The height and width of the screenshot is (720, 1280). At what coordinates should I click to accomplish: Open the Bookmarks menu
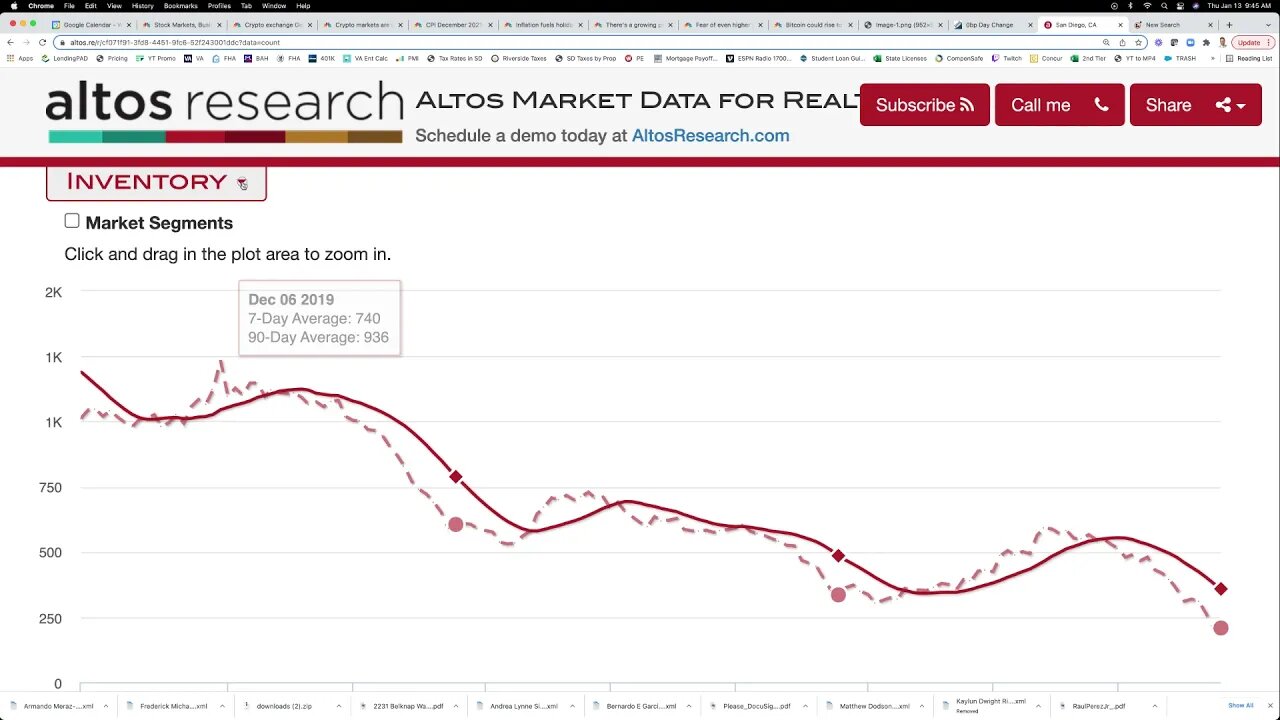point(181,6)
